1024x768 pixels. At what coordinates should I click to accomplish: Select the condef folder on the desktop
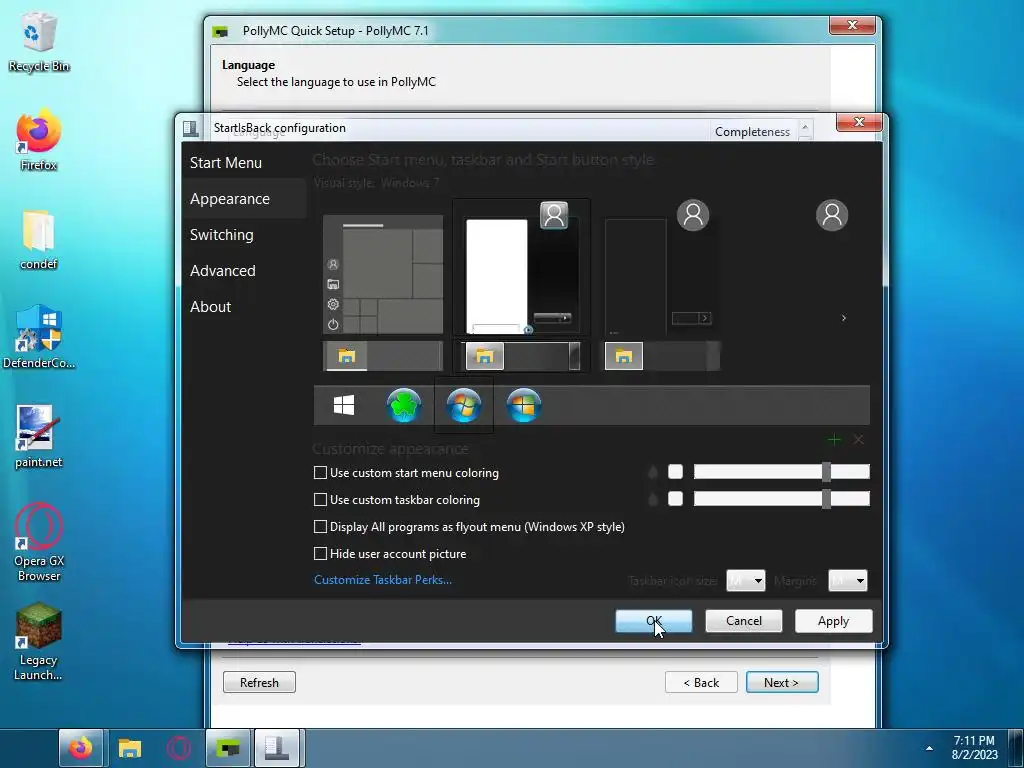tap(39, 240)
